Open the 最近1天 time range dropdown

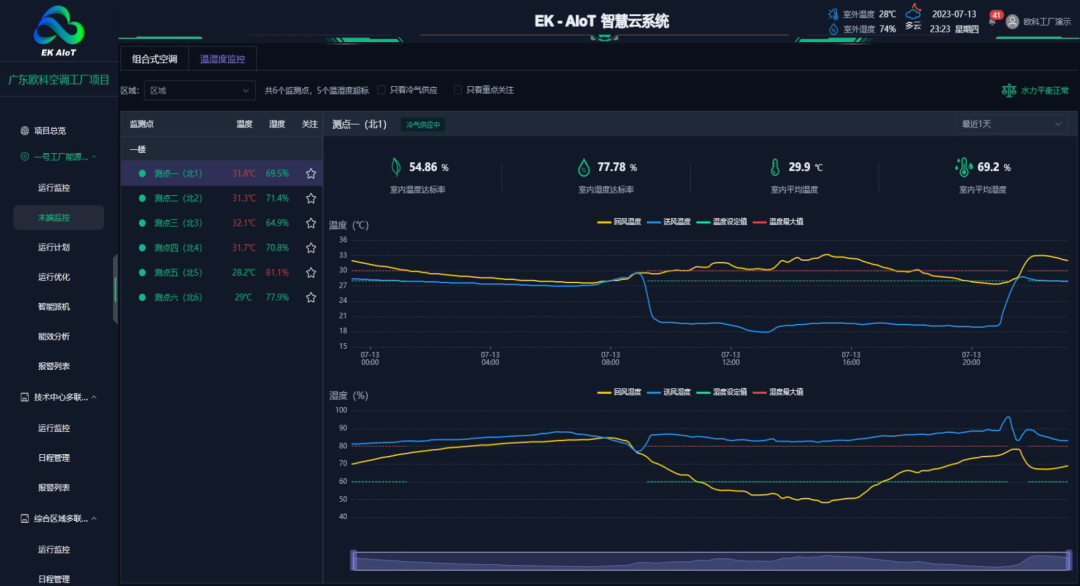tap(1011, 124)
